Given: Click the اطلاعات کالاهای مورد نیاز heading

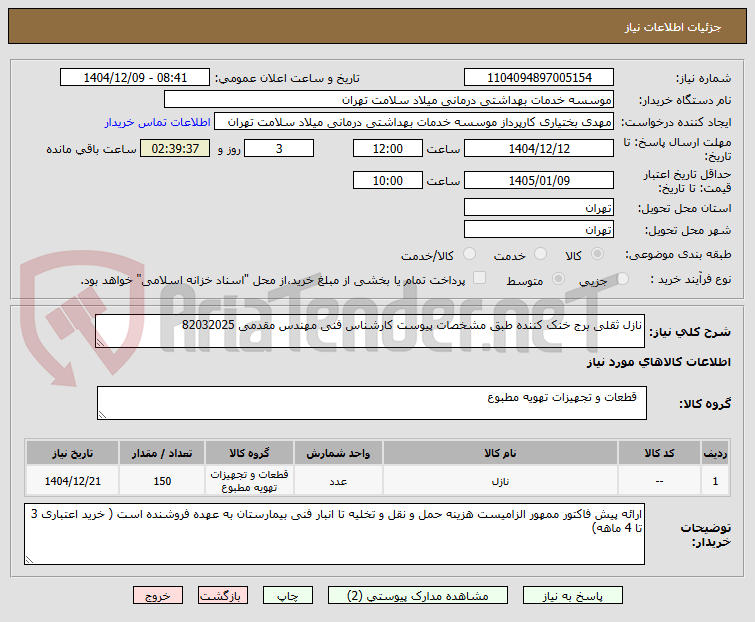Looking at the screenshot, I should (x=658, y=362).
